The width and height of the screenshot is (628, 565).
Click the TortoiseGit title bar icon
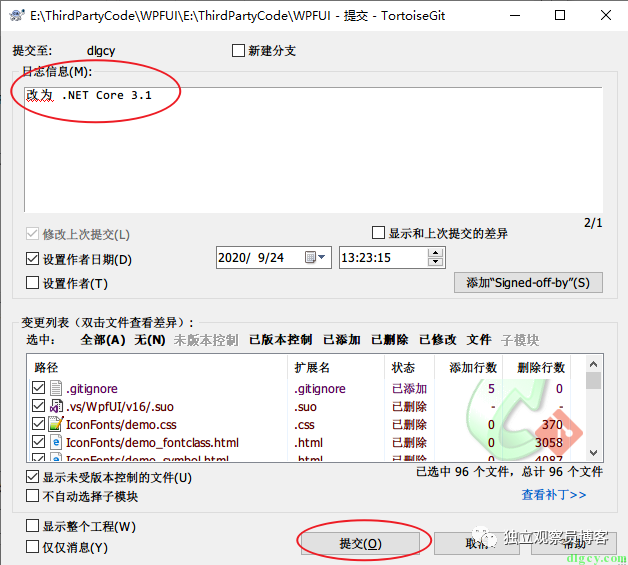click(16, 16)
